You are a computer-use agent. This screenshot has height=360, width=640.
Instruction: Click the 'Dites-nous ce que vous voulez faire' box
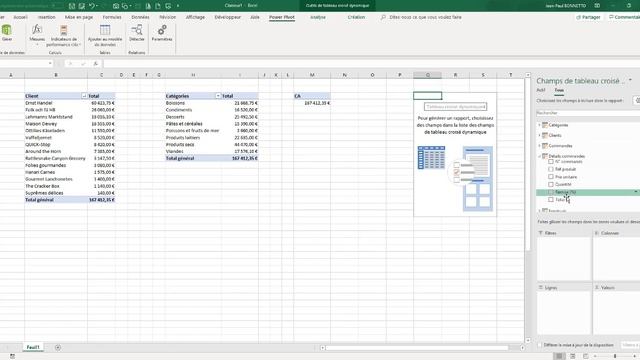[x=425, y=17]
